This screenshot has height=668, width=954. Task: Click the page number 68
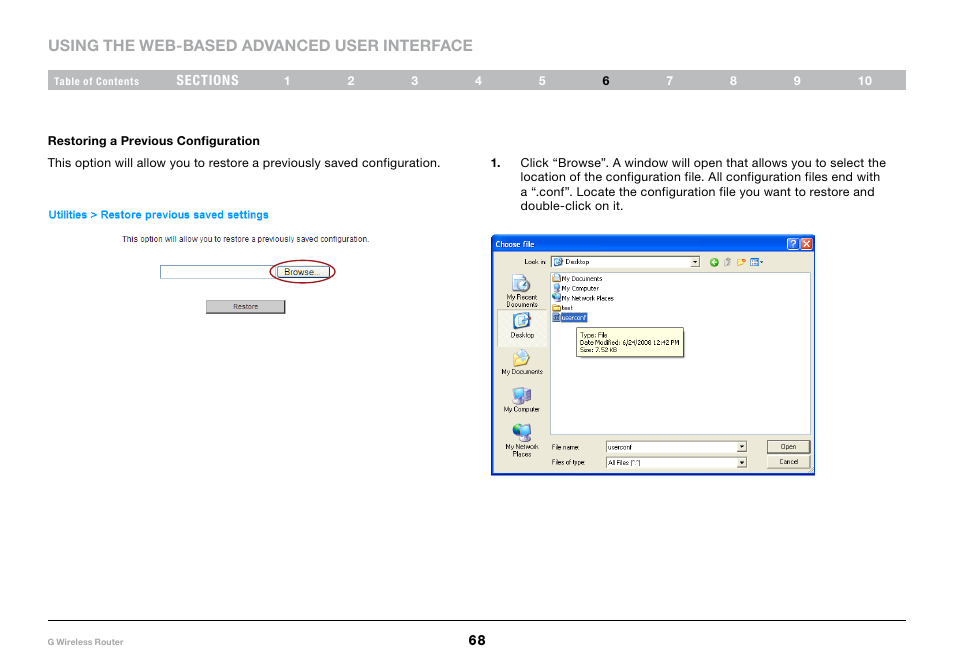pyautogui.click(x=477, y=640)
